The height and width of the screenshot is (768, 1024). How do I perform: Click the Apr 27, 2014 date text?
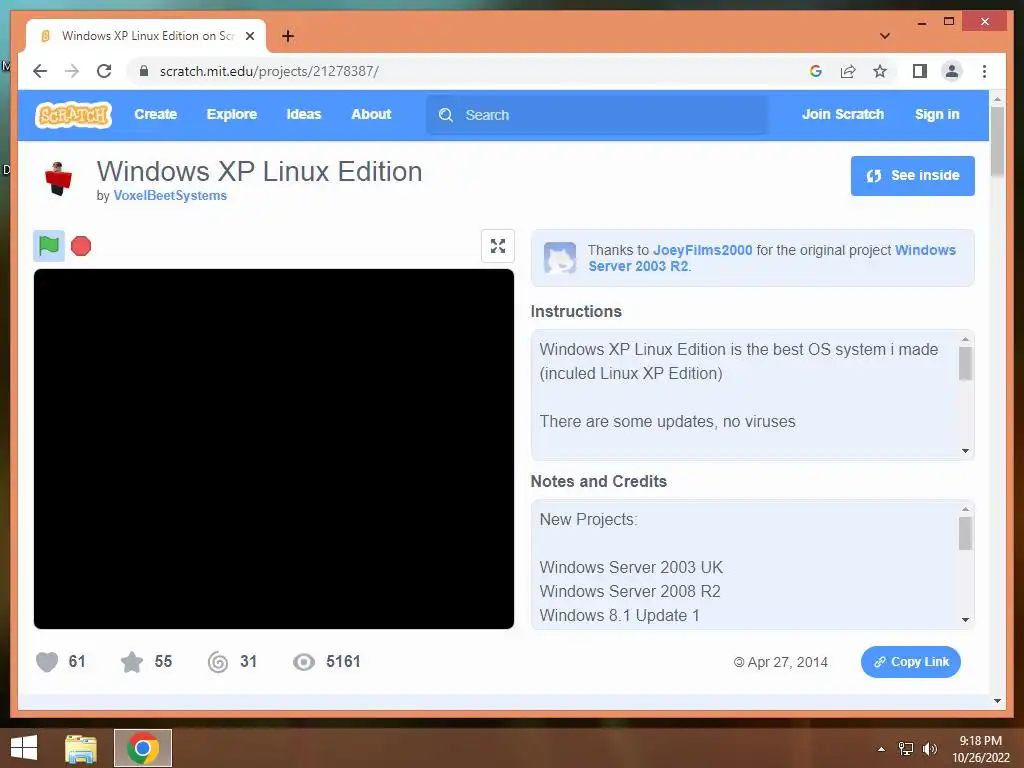click(x=787, y=662)
